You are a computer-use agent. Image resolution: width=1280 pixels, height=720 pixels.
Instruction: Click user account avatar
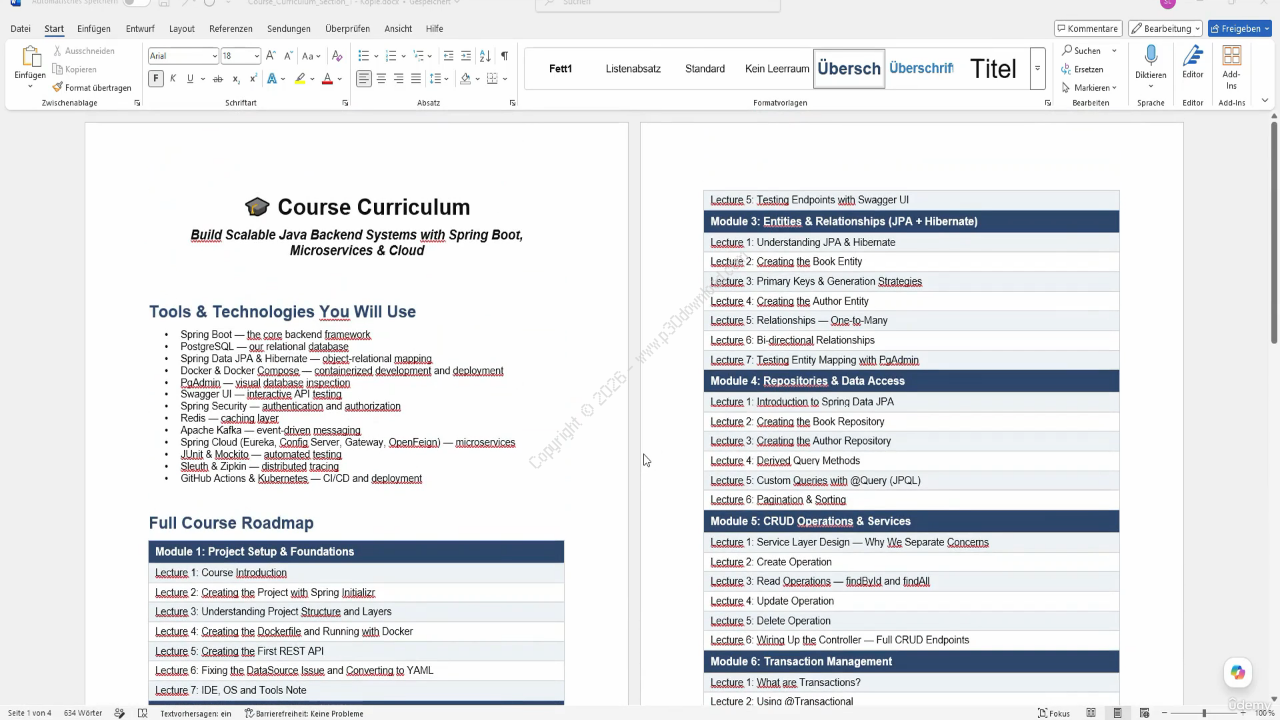click(1167, 3)
